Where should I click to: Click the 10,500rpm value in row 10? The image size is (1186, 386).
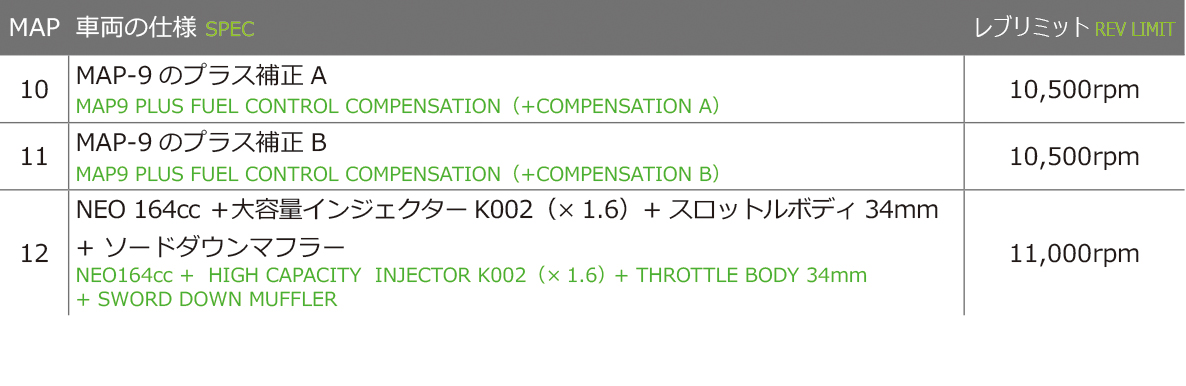coord(1074,90)
